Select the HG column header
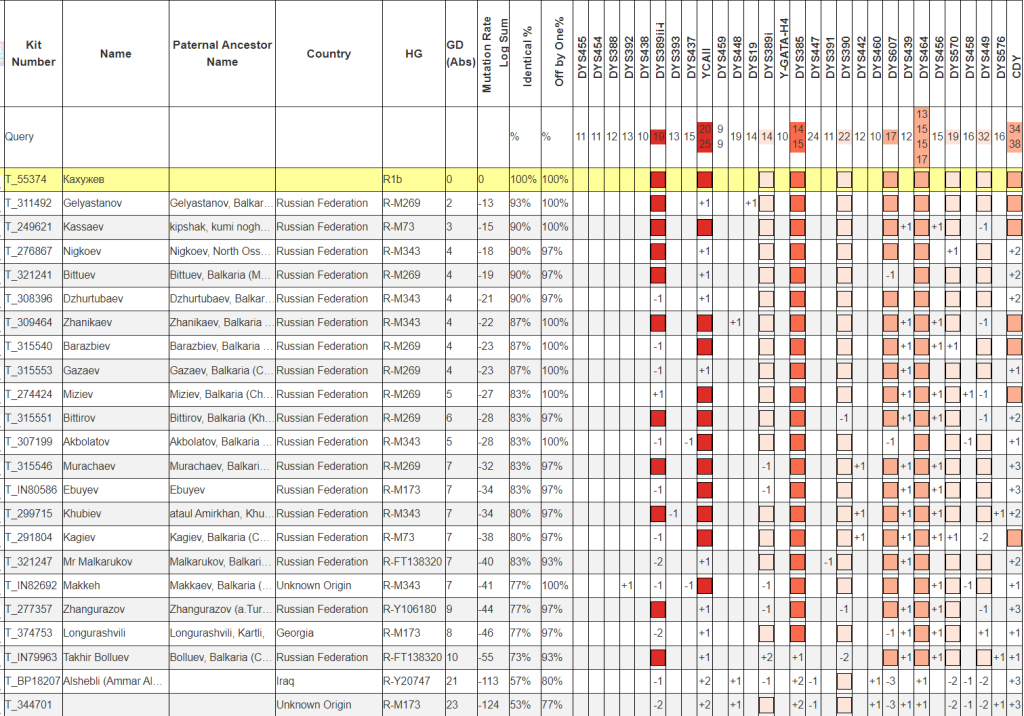The width and height of the screenshot is (1024, 716). [x=413, y=54]
